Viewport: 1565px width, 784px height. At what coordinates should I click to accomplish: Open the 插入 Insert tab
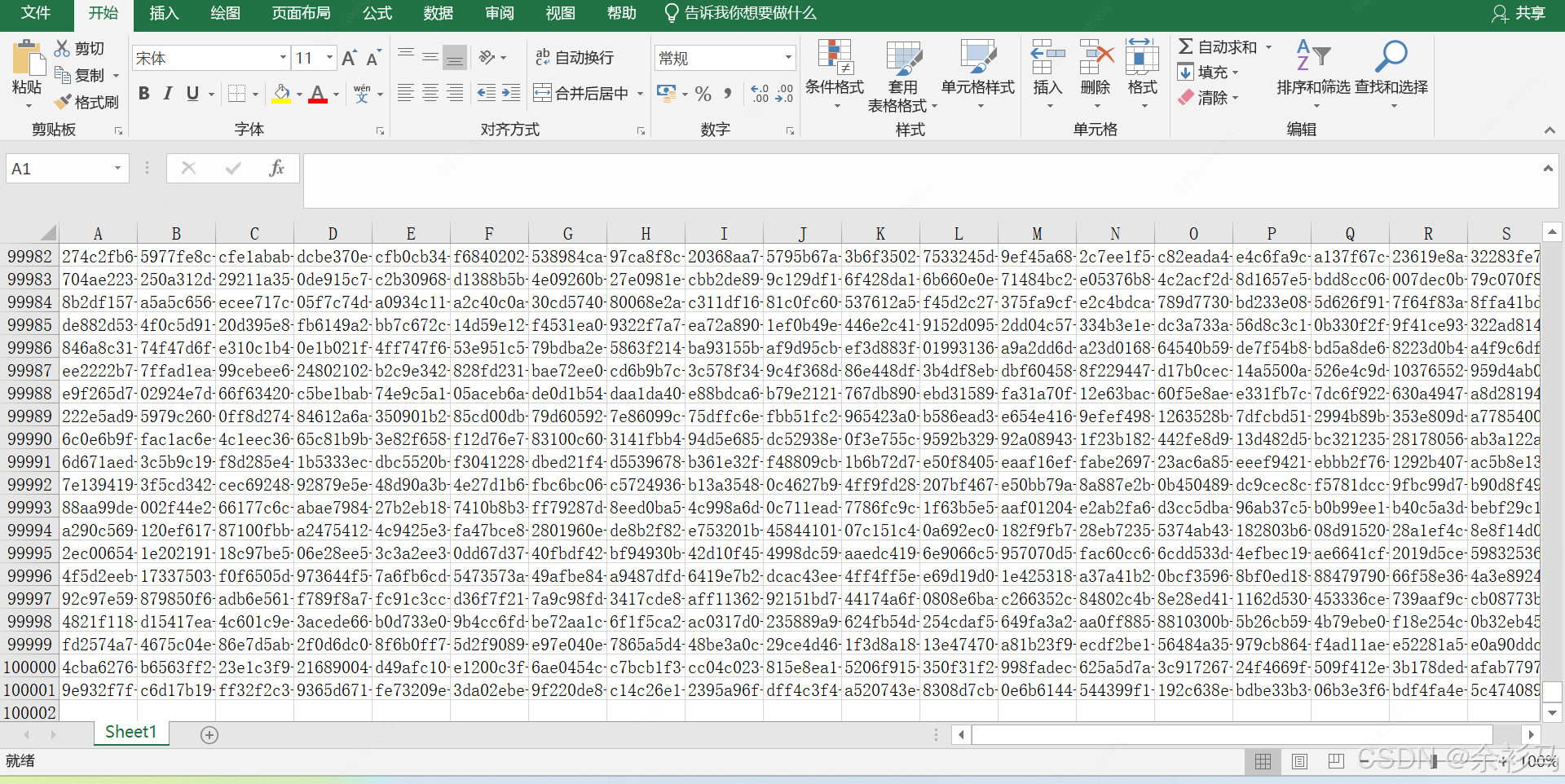click(x=164, y=13)
